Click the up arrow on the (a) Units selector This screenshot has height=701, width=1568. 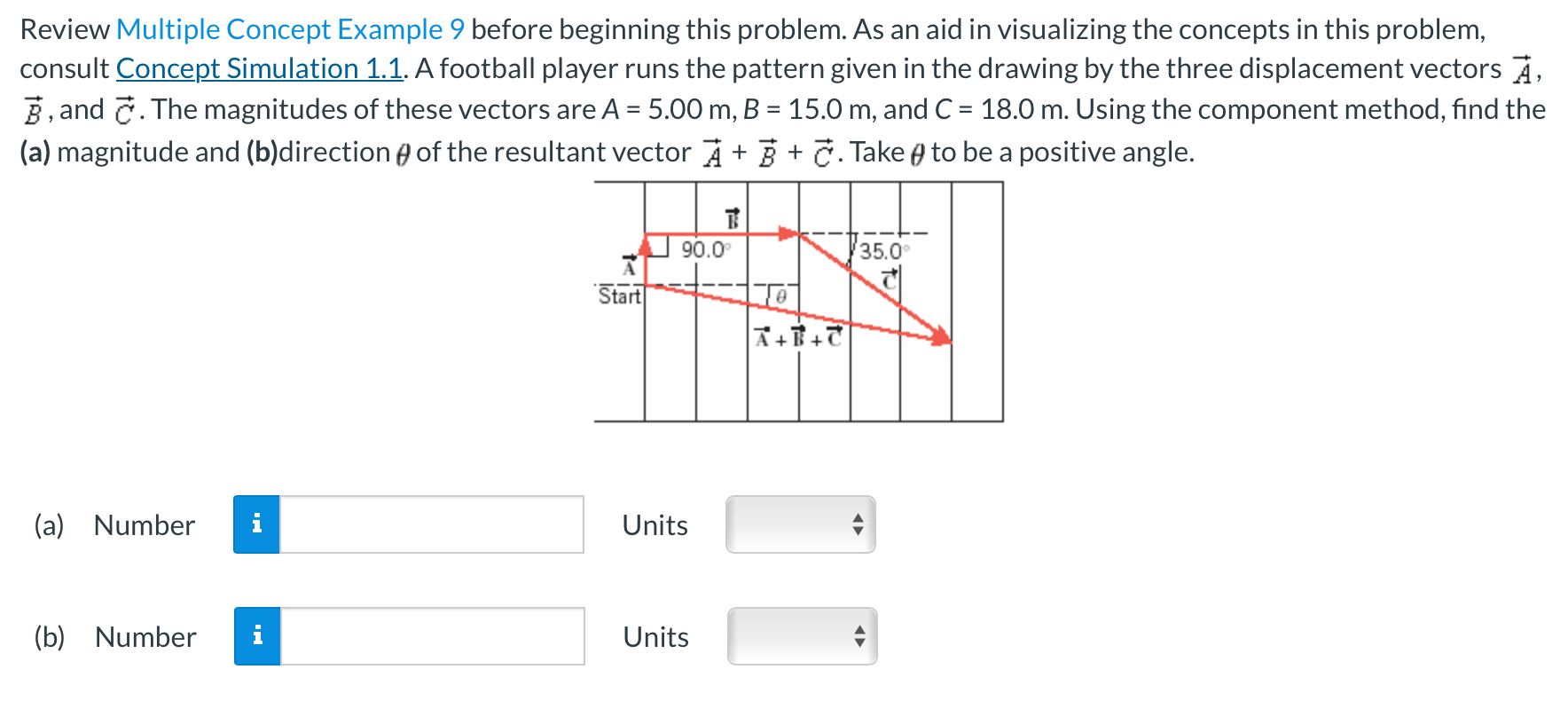click(858, 519)
